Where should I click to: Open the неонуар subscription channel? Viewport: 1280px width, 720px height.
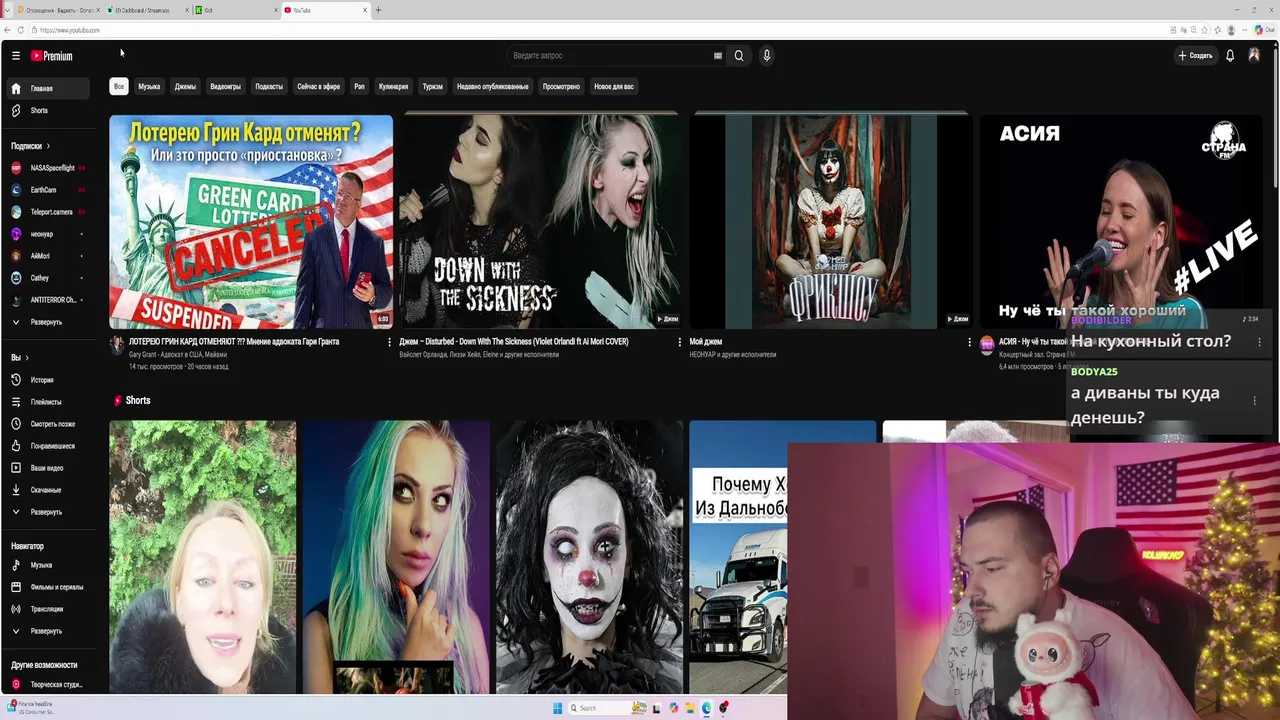[48, 234]
